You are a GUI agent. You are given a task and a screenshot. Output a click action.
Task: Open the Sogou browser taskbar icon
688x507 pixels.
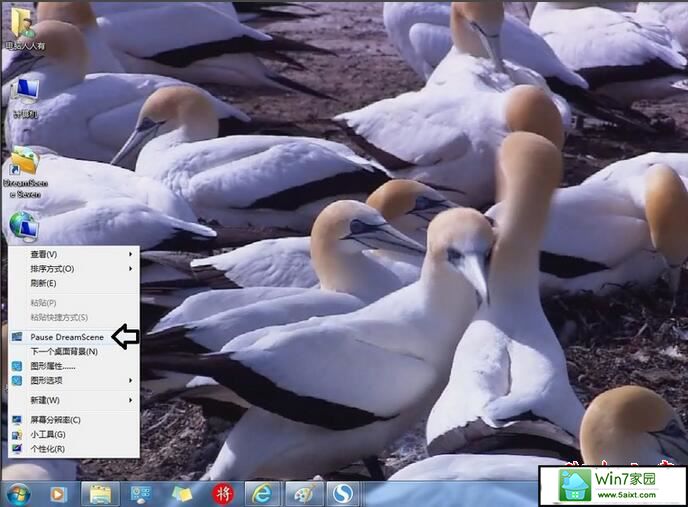(x=343, y=494)
